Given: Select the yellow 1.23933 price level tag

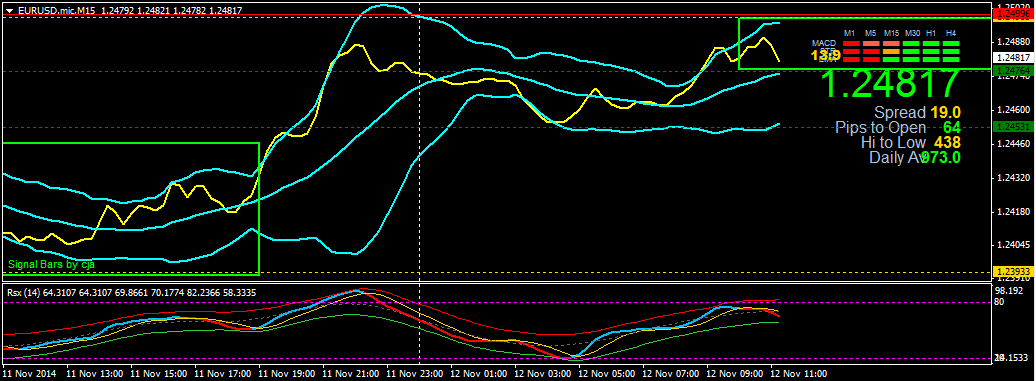Looking at the screenshot, I should click(1014, 272).
